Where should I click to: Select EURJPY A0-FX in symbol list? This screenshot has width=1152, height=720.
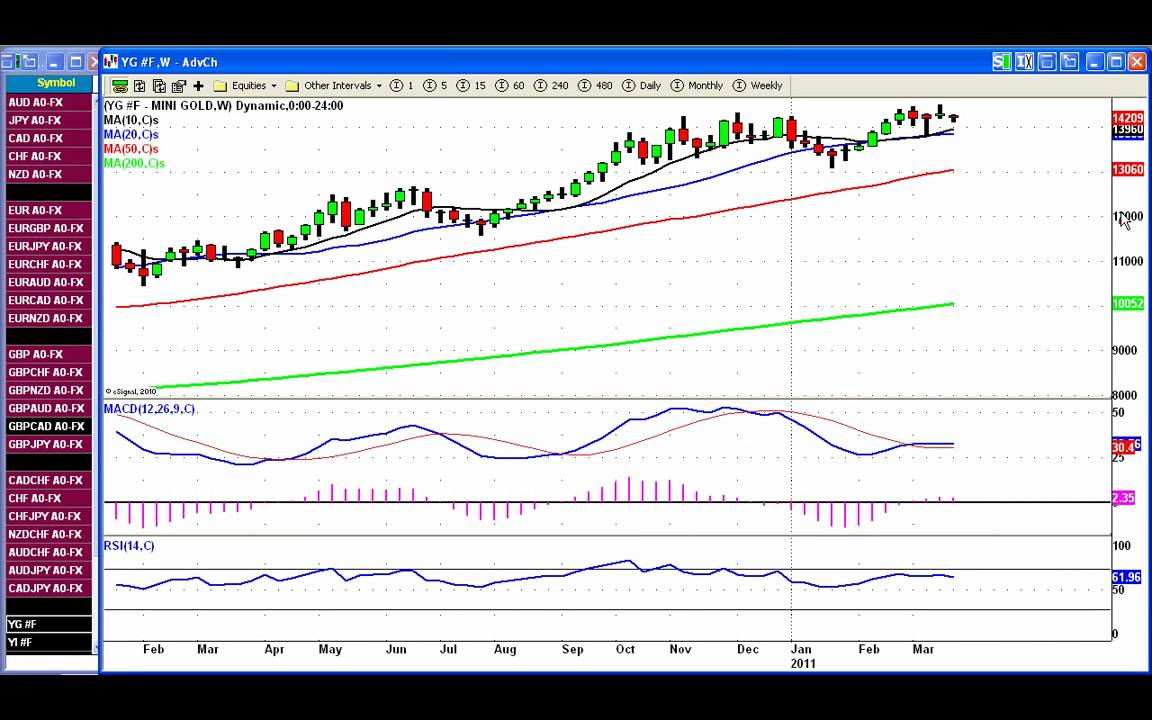49,246
